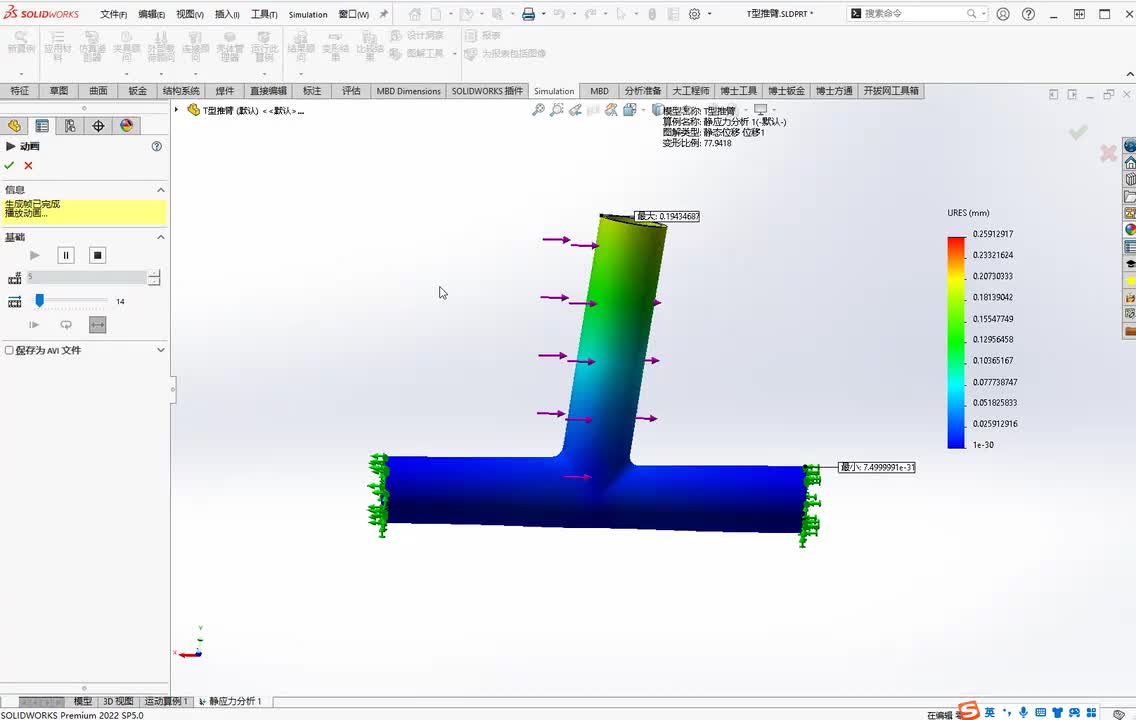Viewport: 1136px width, 720px height.
Task: Click the pin icon next to the 窗口 menu
Action: (x=384, y=14)
